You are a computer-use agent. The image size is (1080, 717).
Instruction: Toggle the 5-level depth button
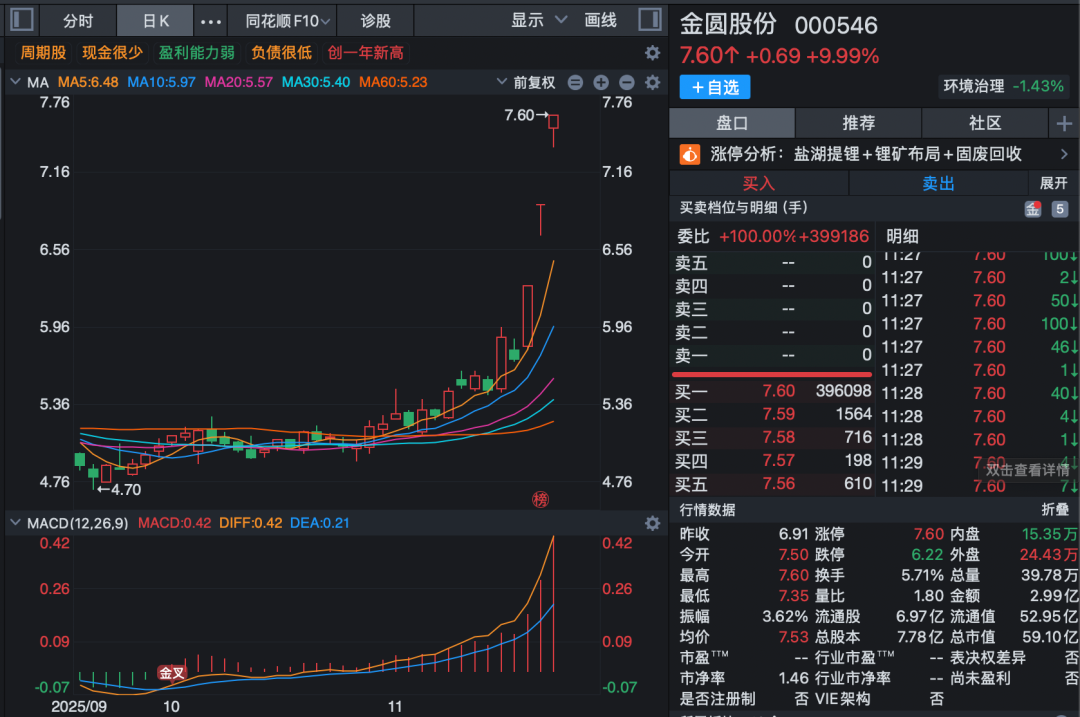pos(1059,209)
